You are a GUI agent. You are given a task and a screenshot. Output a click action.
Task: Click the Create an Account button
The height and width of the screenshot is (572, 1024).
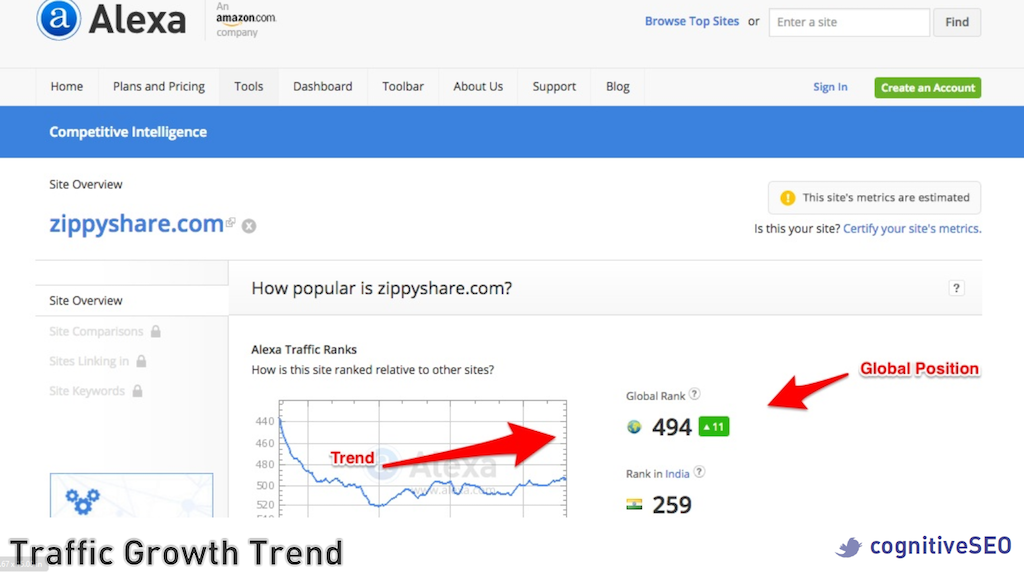[x=927, y=88]
